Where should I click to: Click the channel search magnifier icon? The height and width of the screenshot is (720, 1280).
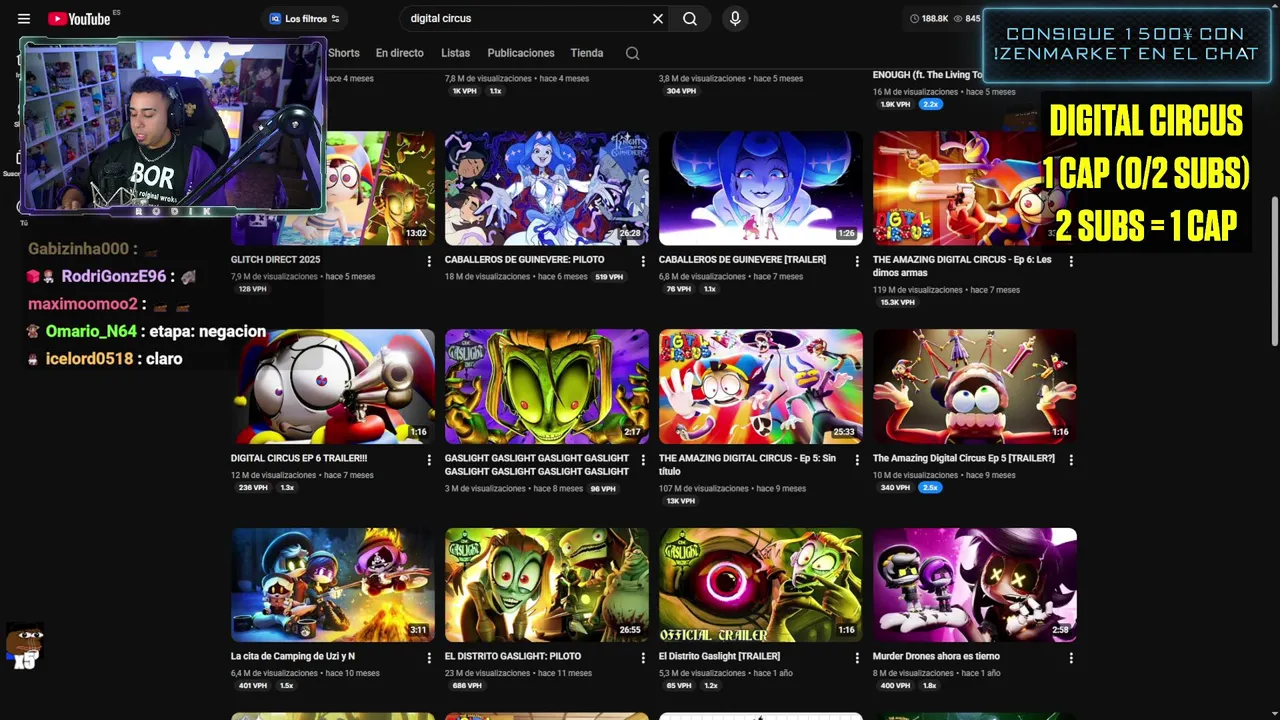point(632,53)
